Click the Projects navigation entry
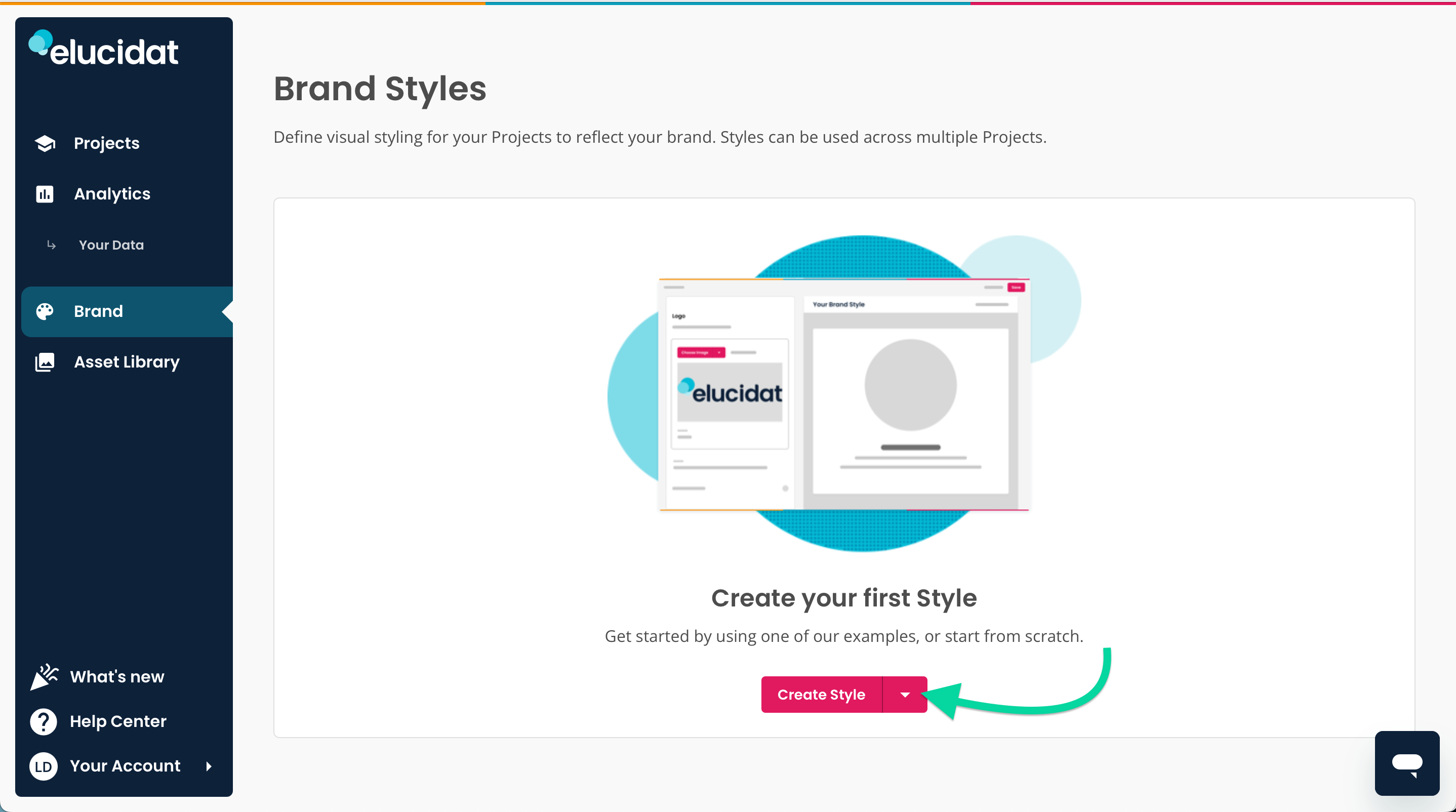Screen dimensions: 1456x812 106,143
